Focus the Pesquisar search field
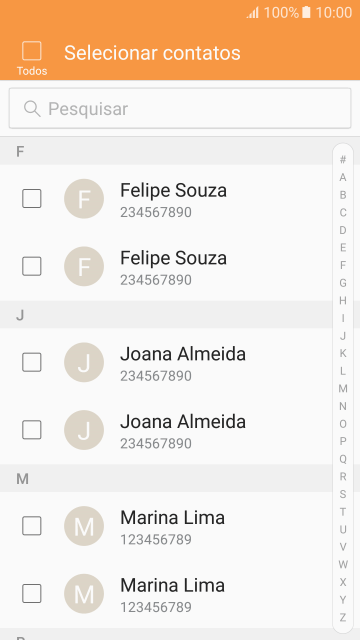This screenshot has width=360, height=640. pos(180,109)
